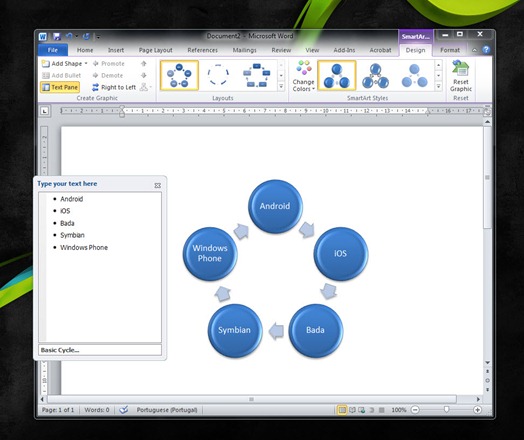Open the Add-Ins tab

tap(344, 50)
